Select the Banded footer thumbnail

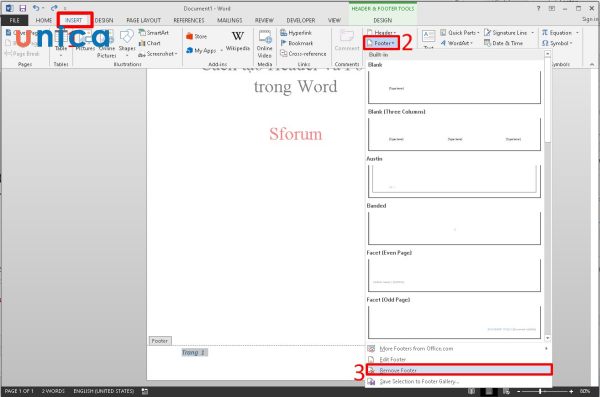pos(454,228)
